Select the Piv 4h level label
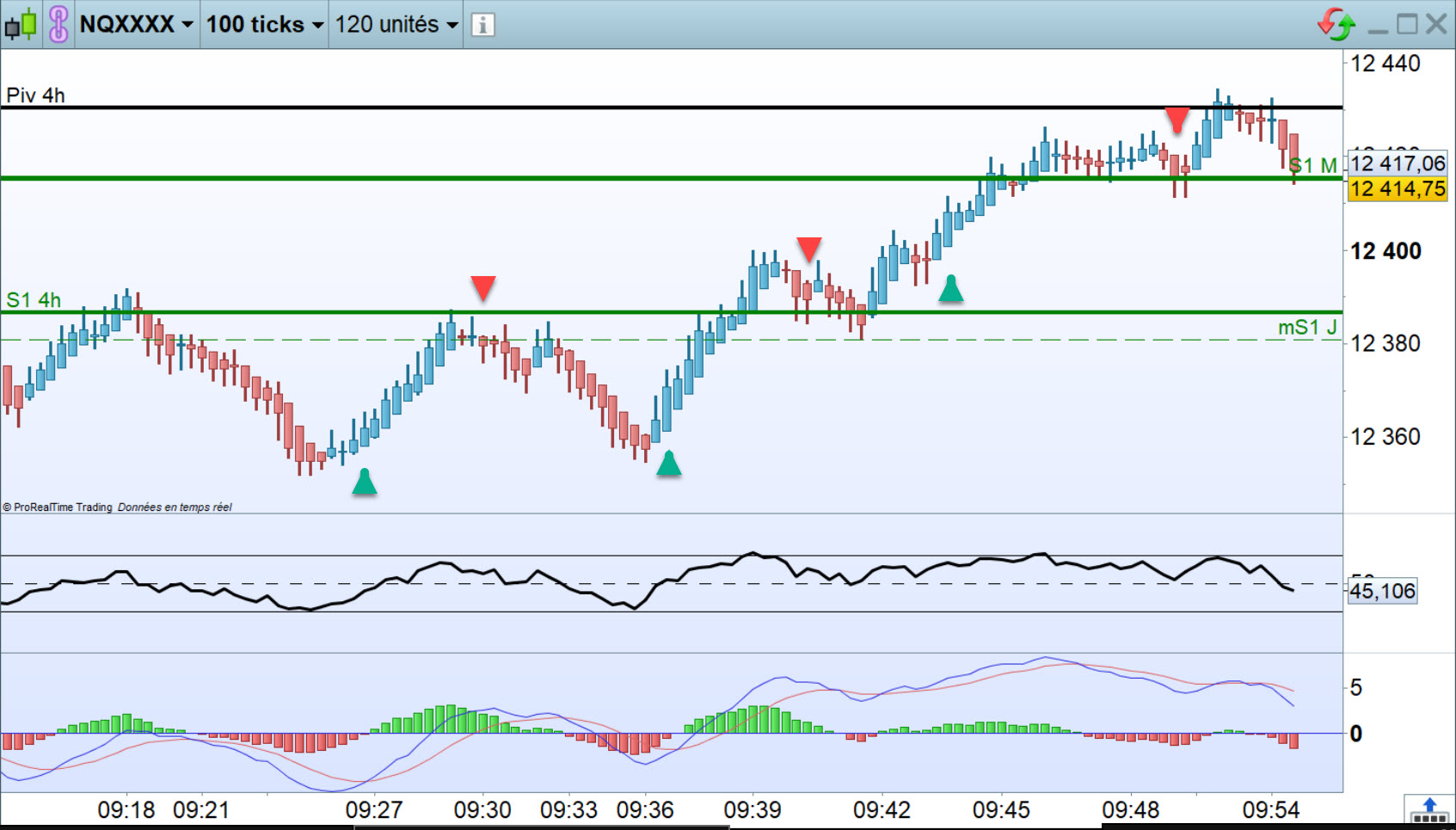This screenshot has height=830, width=1456. coord(35,95)
